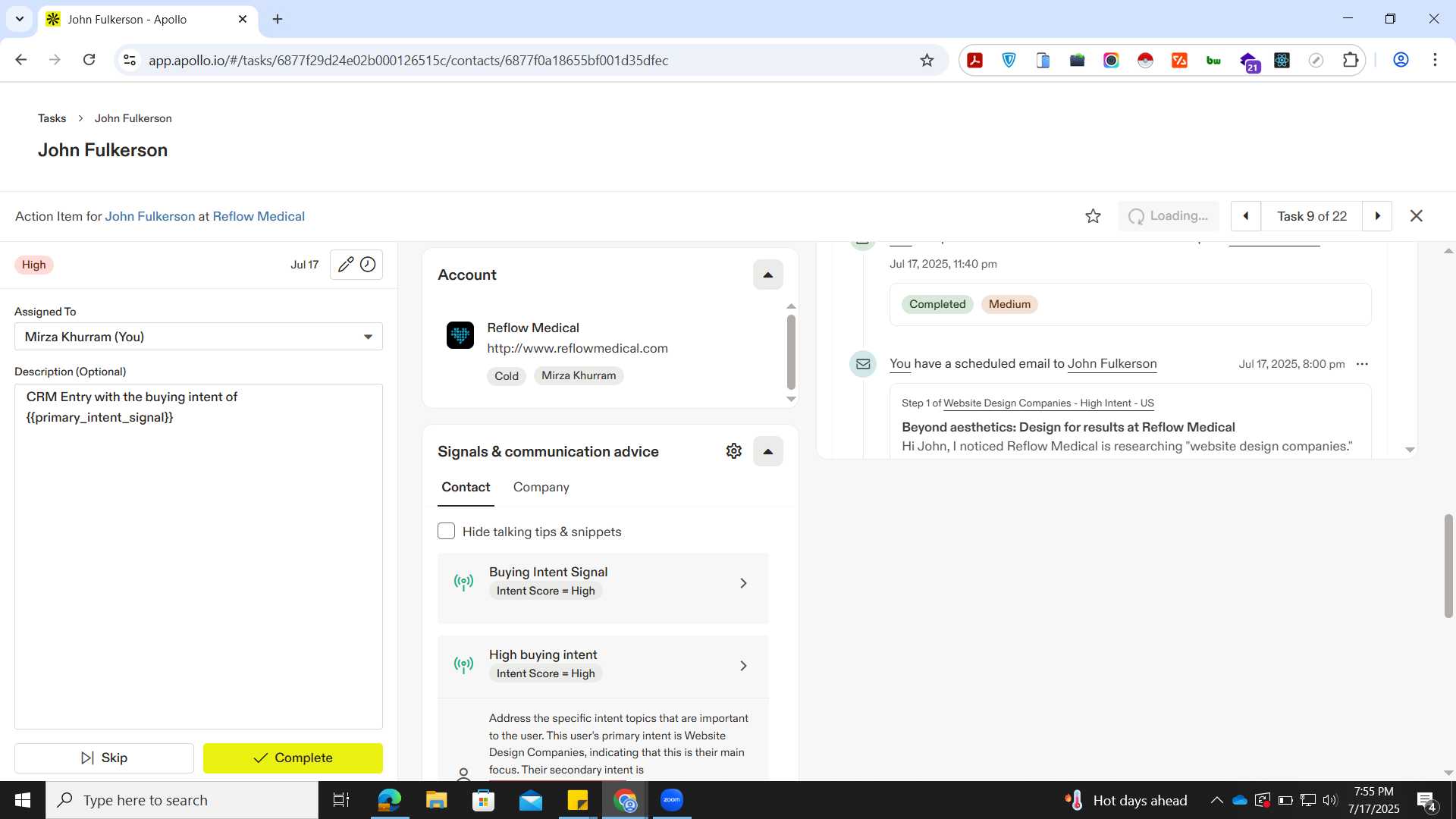Click the Tasks breadcrumb
This screenshot has width=1456, height=819.
tap(52, 118)
